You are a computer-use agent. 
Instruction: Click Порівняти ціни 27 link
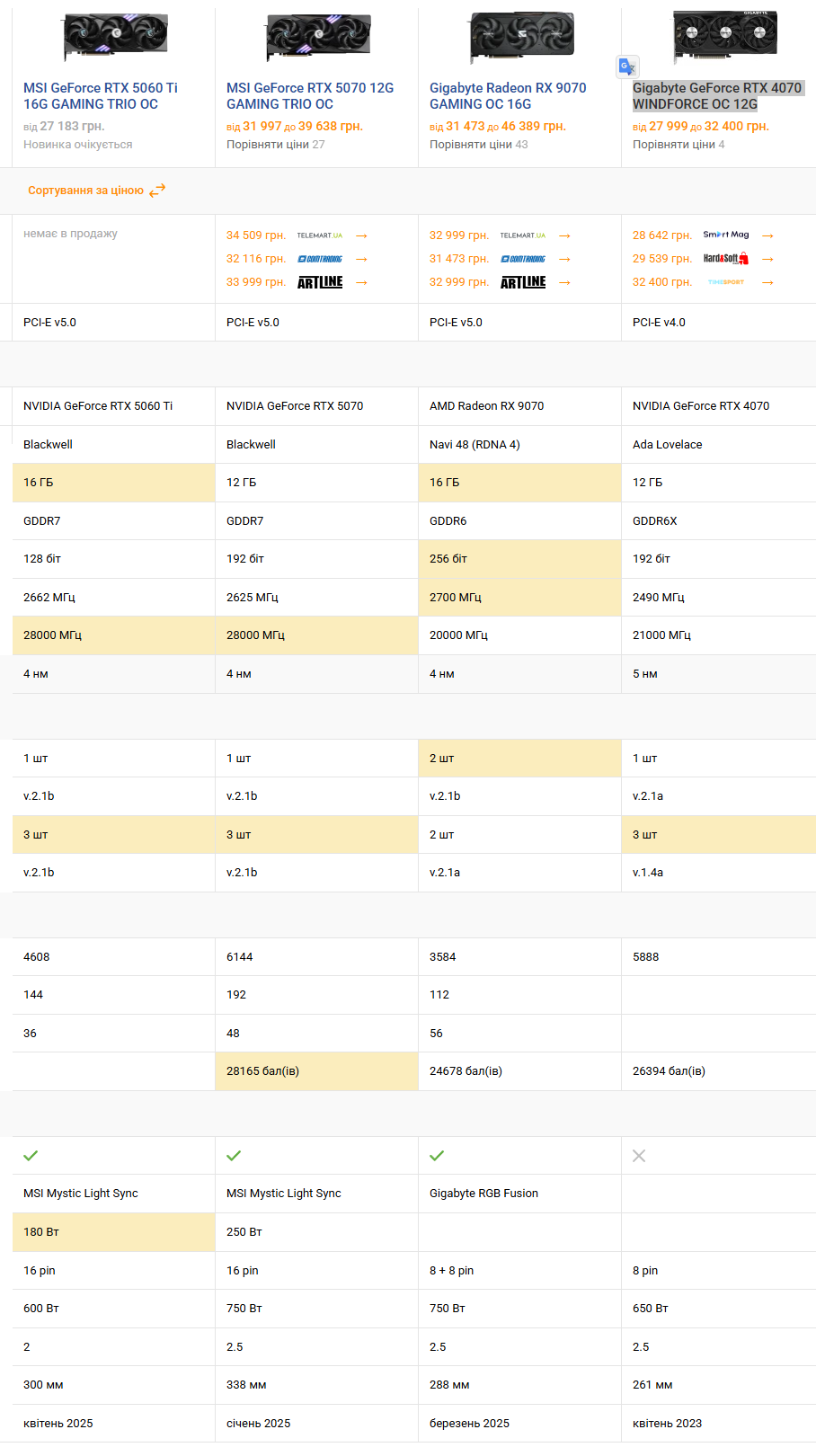coord(276,145)
